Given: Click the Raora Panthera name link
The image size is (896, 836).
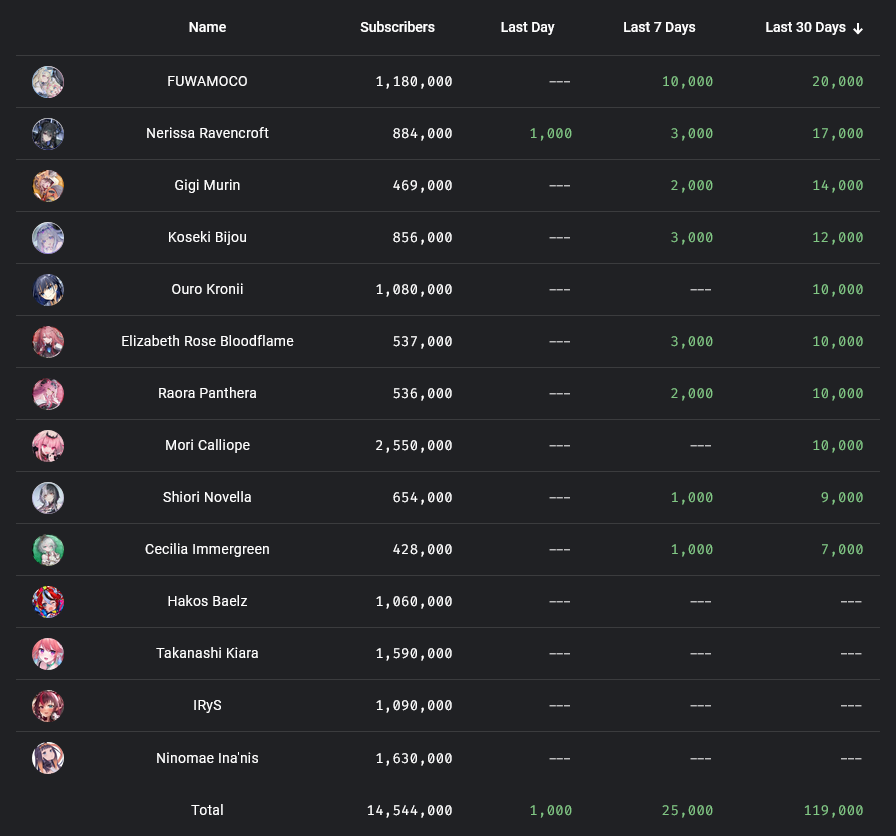Looking at the screenshot, I should pos(207,394).
